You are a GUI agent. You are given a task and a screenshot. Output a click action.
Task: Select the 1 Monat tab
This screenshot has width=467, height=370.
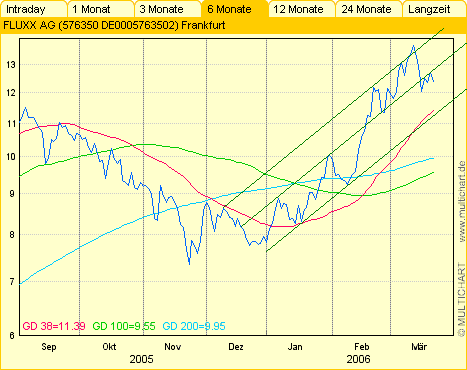tap(101, 9)
